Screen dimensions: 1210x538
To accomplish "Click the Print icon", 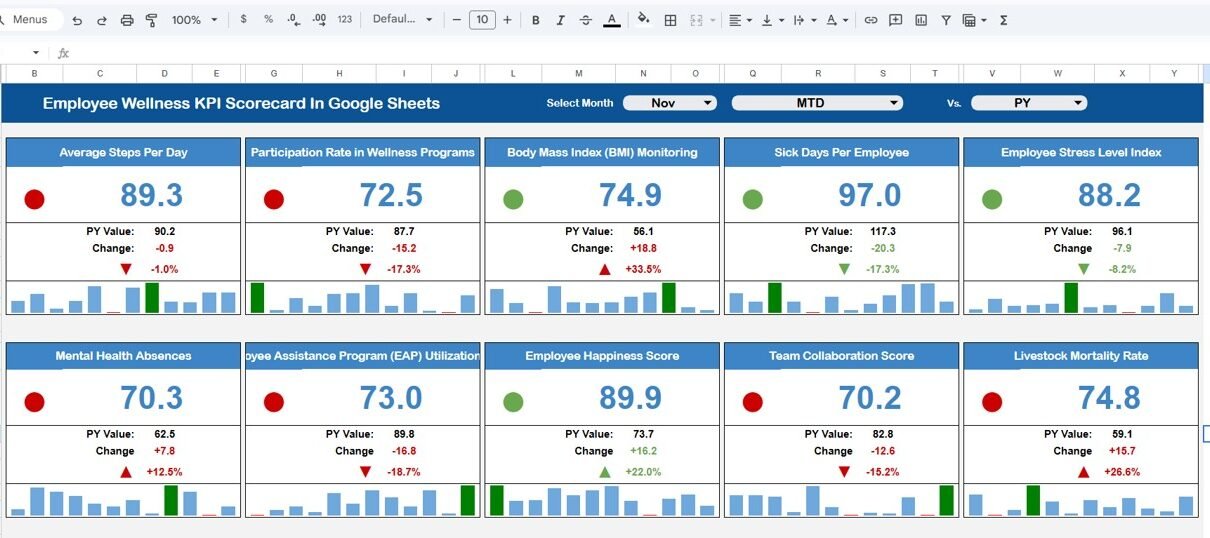I will tap(127, 20).
